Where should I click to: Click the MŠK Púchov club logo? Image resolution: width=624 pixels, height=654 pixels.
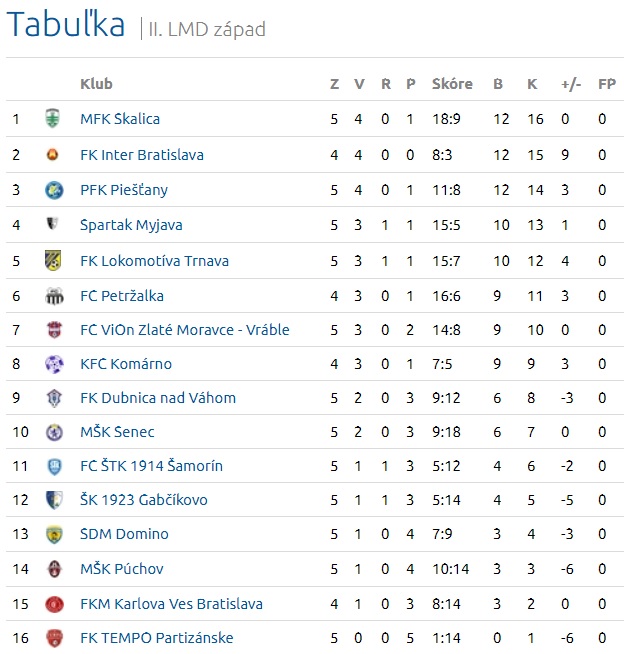point(53,569)
